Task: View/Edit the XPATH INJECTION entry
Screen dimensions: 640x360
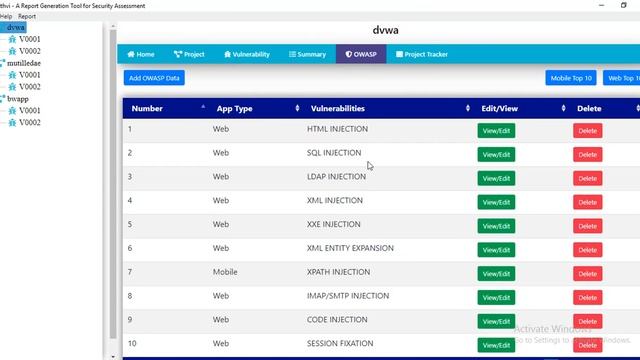Action: (x=496, y=273)
